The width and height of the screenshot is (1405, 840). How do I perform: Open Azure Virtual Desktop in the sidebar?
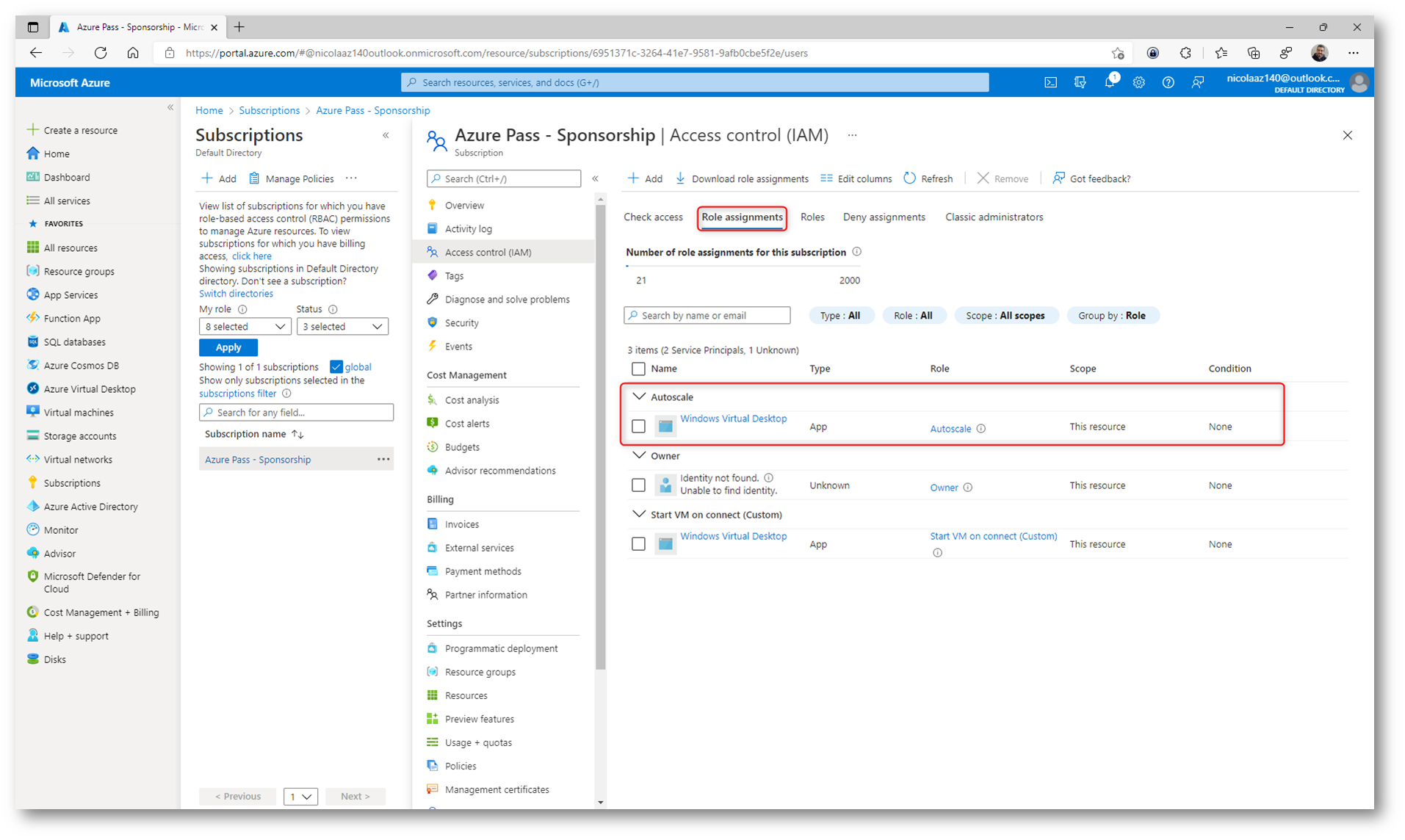89,388
